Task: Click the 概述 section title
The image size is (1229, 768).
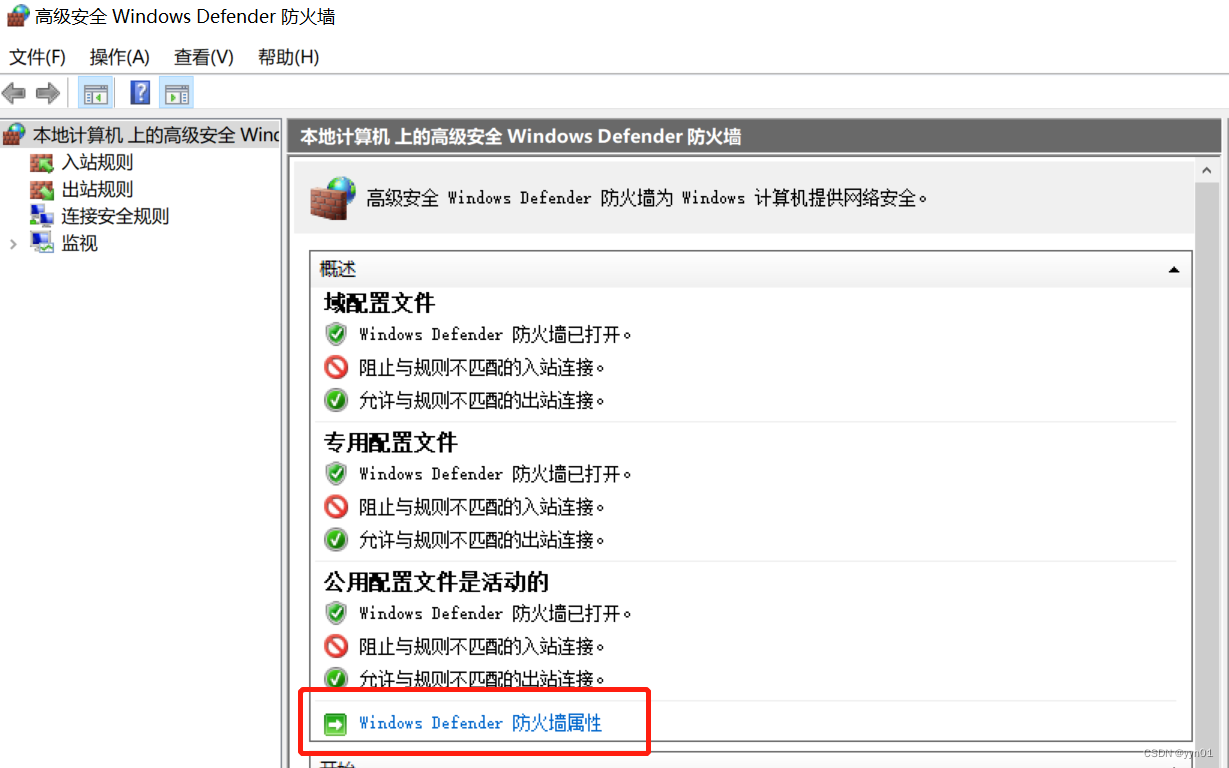Action: [x=338, y=269]
